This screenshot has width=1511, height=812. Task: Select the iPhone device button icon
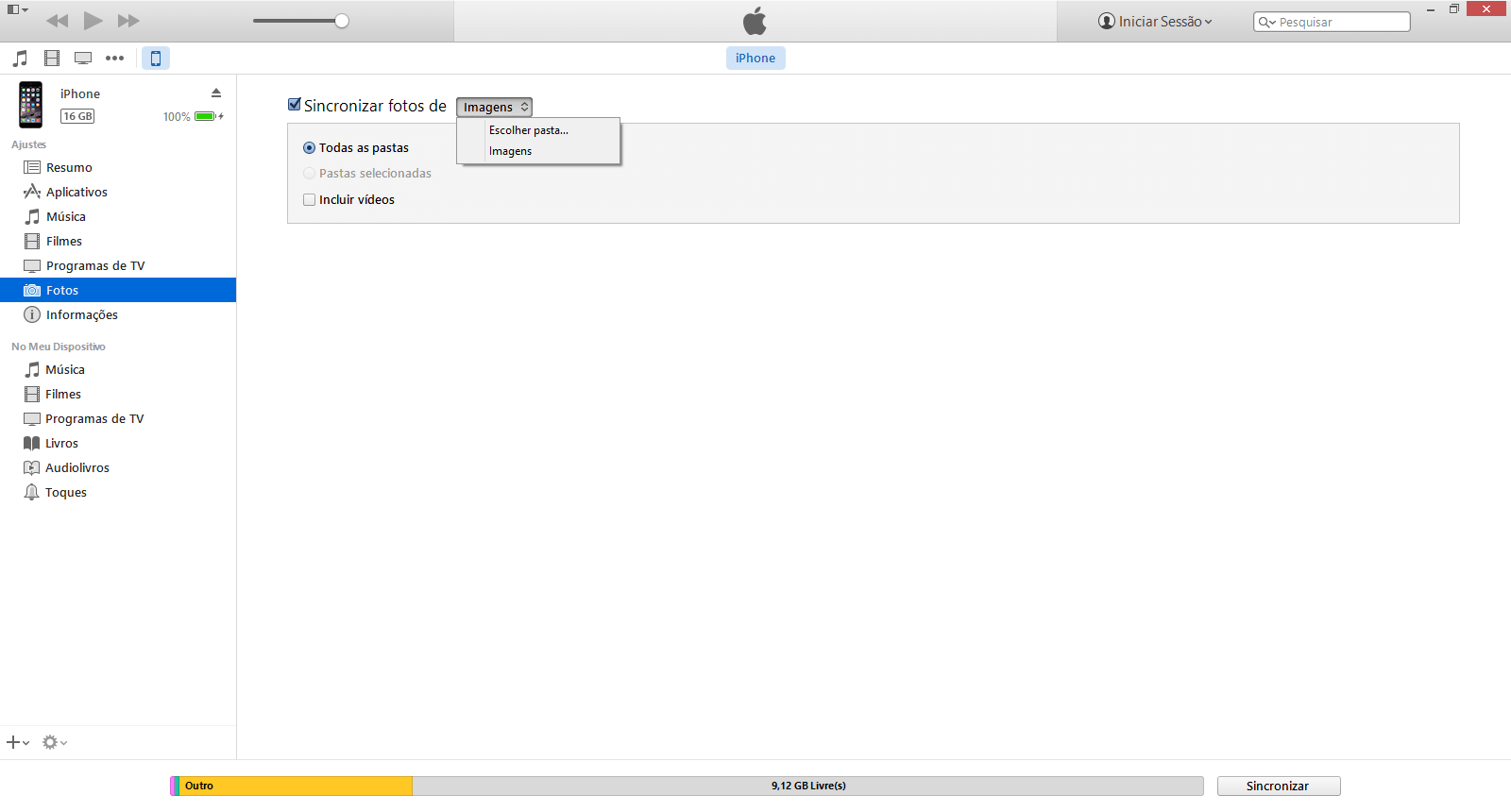156,59
